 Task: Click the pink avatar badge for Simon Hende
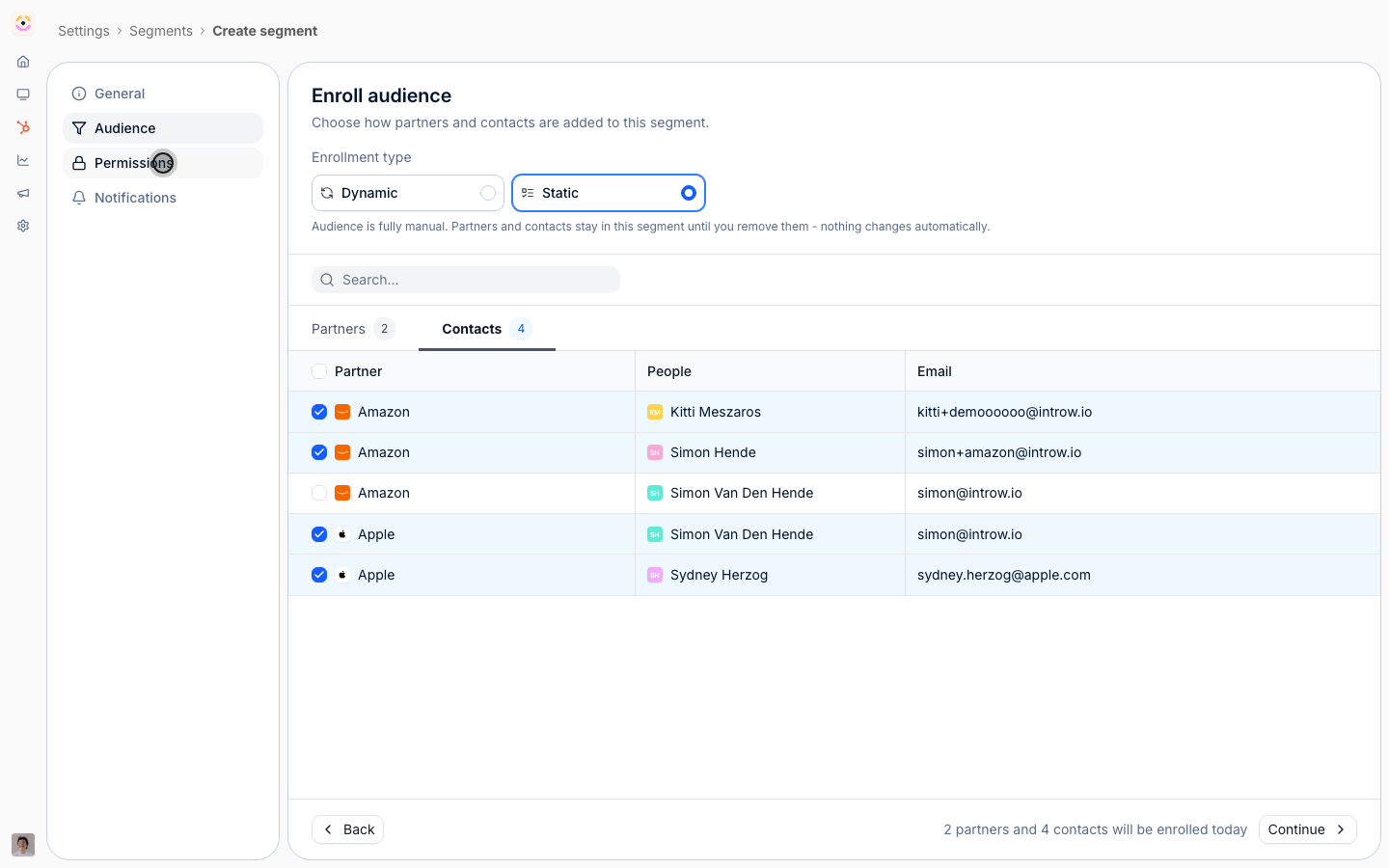pos(655,452)
